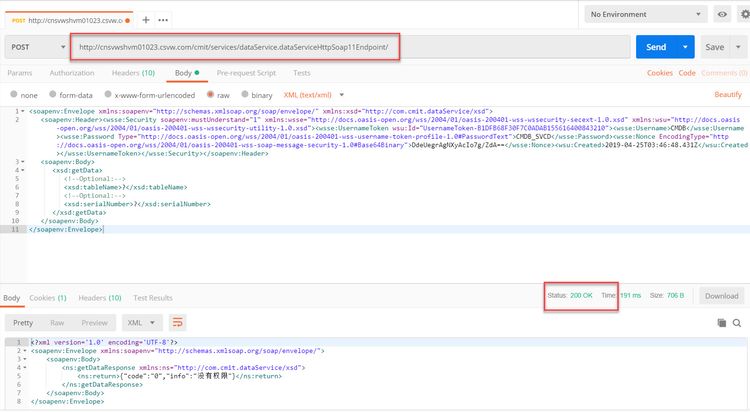750x412 pixels.
Task: Open a new request tab with plus icon
Action: click(x=146, y=19)
